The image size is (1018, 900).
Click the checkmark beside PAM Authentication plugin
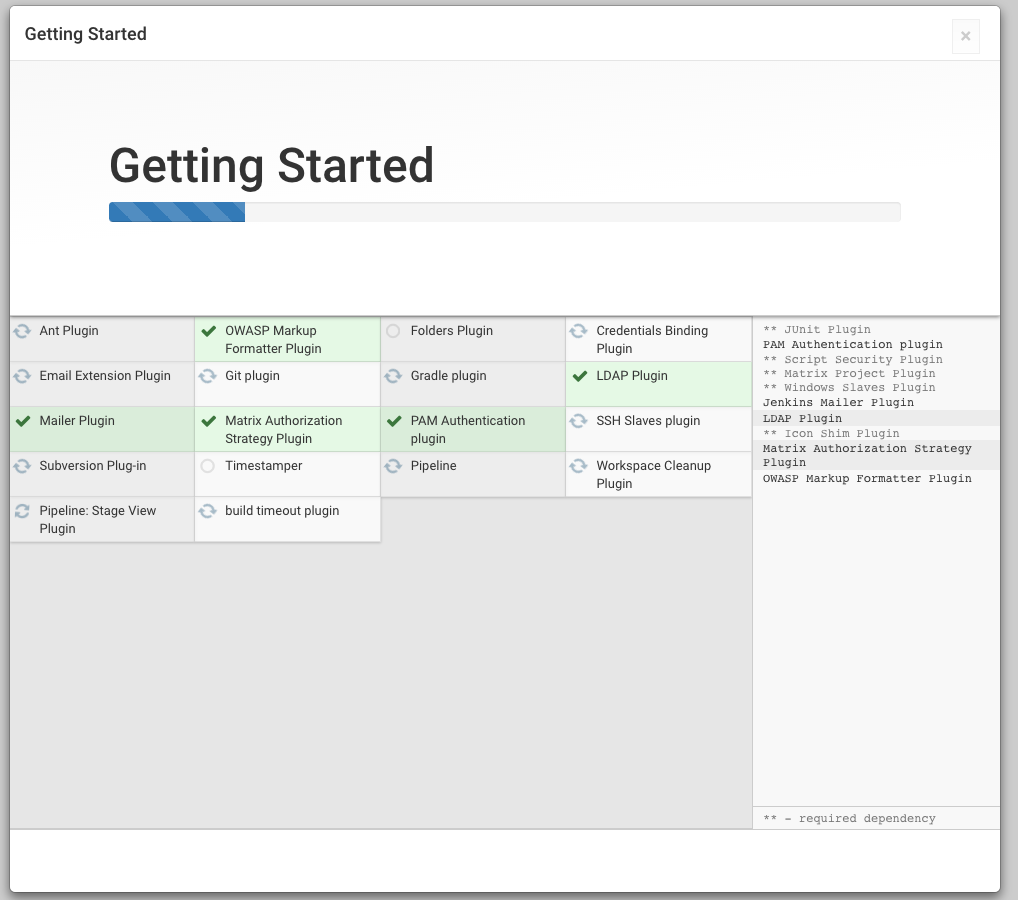pyautogui.click(x=394, y=421)
